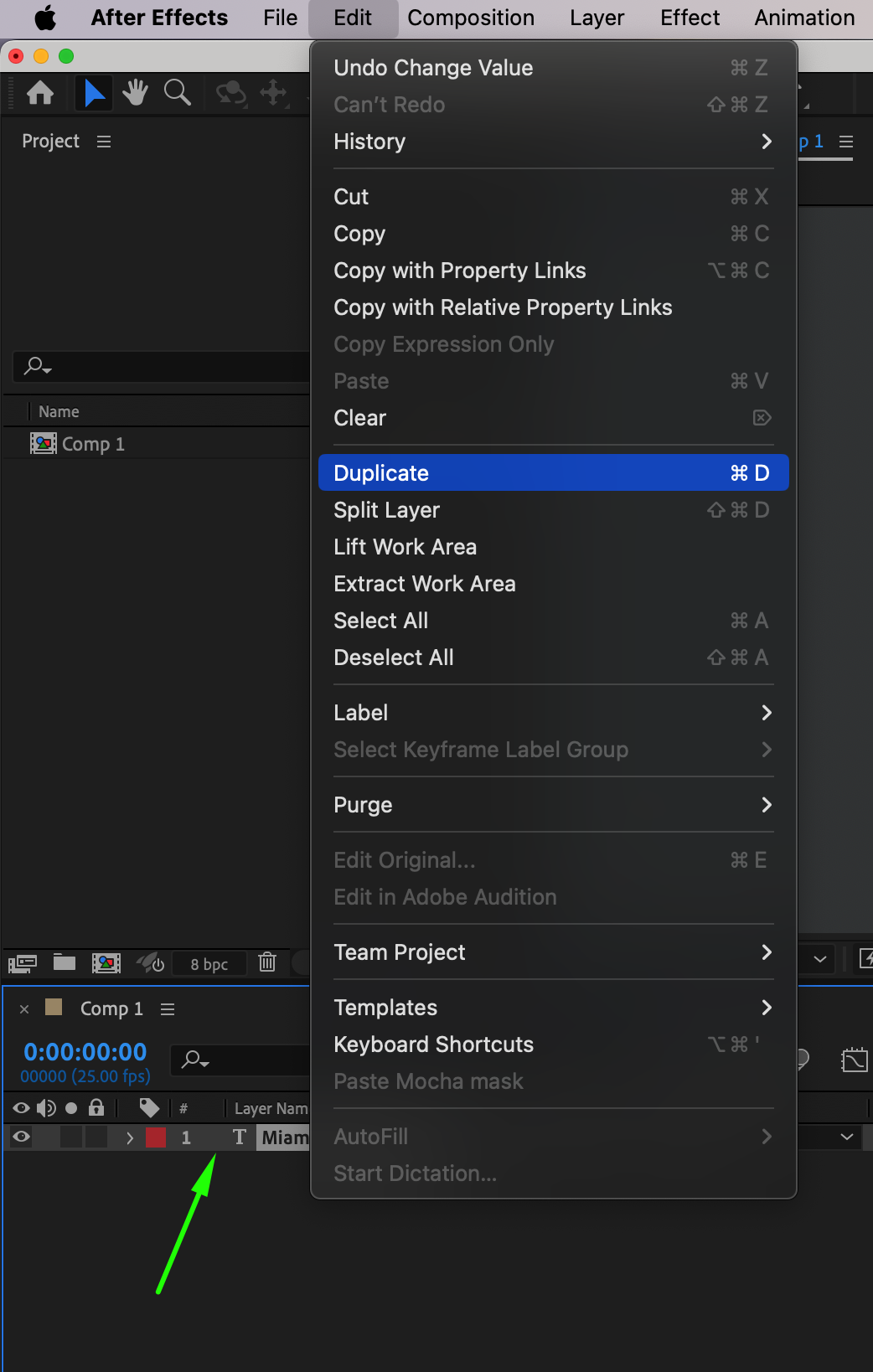
Task: Click the 8 bpc color depth button
Action: (x=209, y=964)
